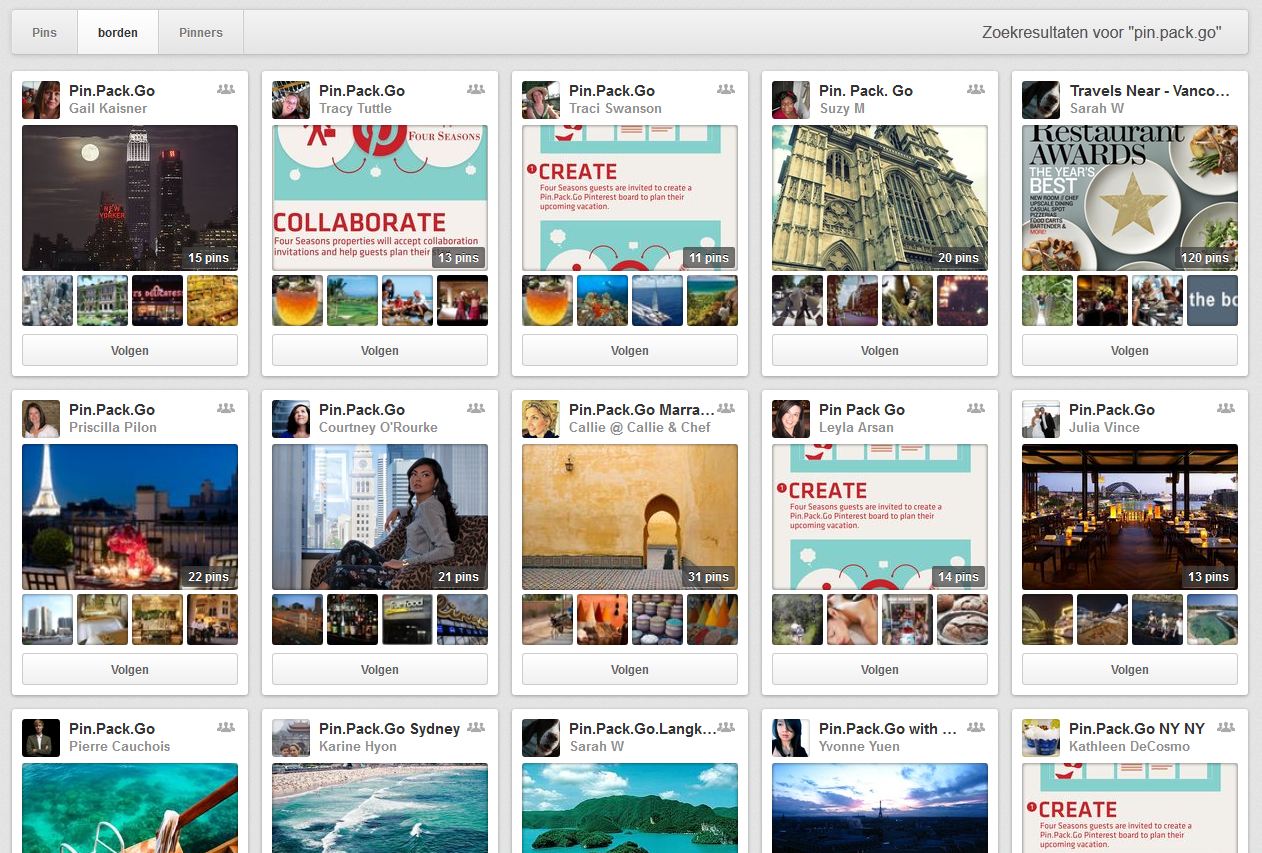1262x853 pixels.
Task: Follow the Travels Near board with Volgen
Action: [x=1130, y=351]
